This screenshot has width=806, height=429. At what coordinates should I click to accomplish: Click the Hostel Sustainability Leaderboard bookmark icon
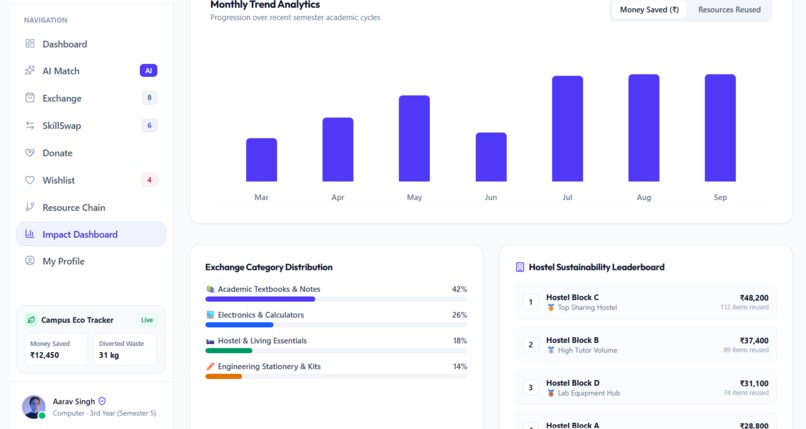tap(520, 267)
